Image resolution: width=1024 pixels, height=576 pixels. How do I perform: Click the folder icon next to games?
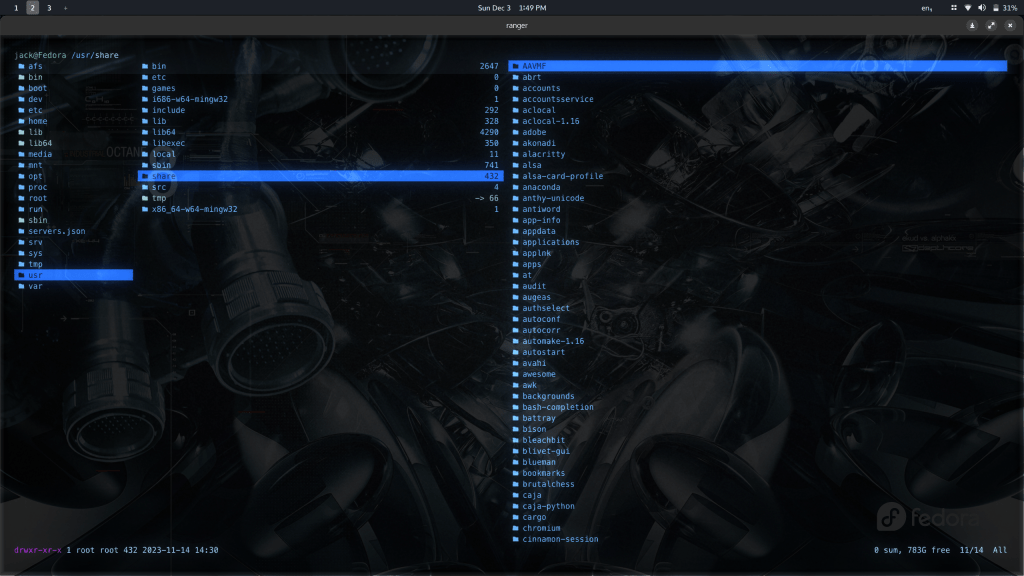145,88
